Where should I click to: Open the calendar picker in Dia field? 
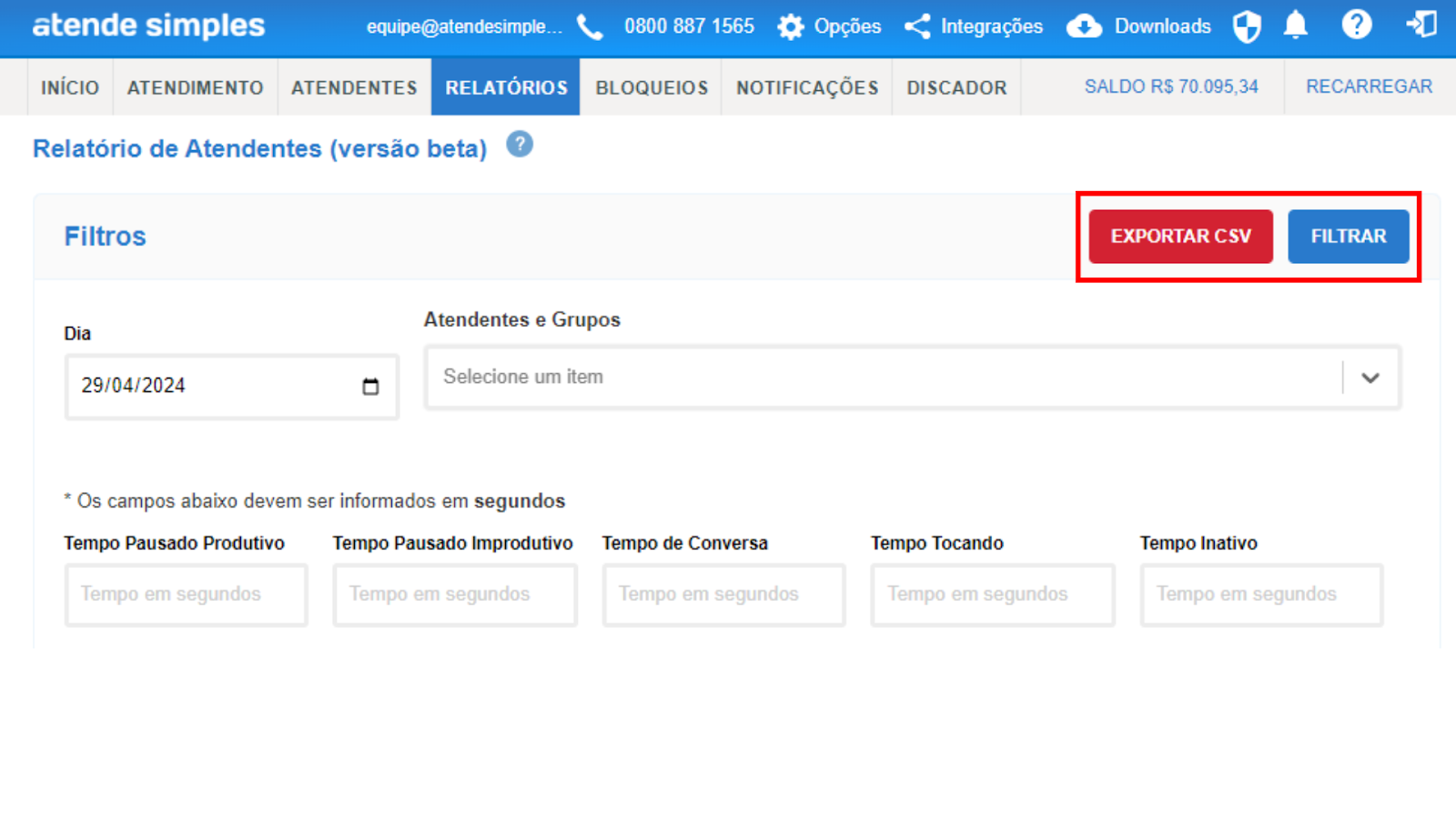370,387
